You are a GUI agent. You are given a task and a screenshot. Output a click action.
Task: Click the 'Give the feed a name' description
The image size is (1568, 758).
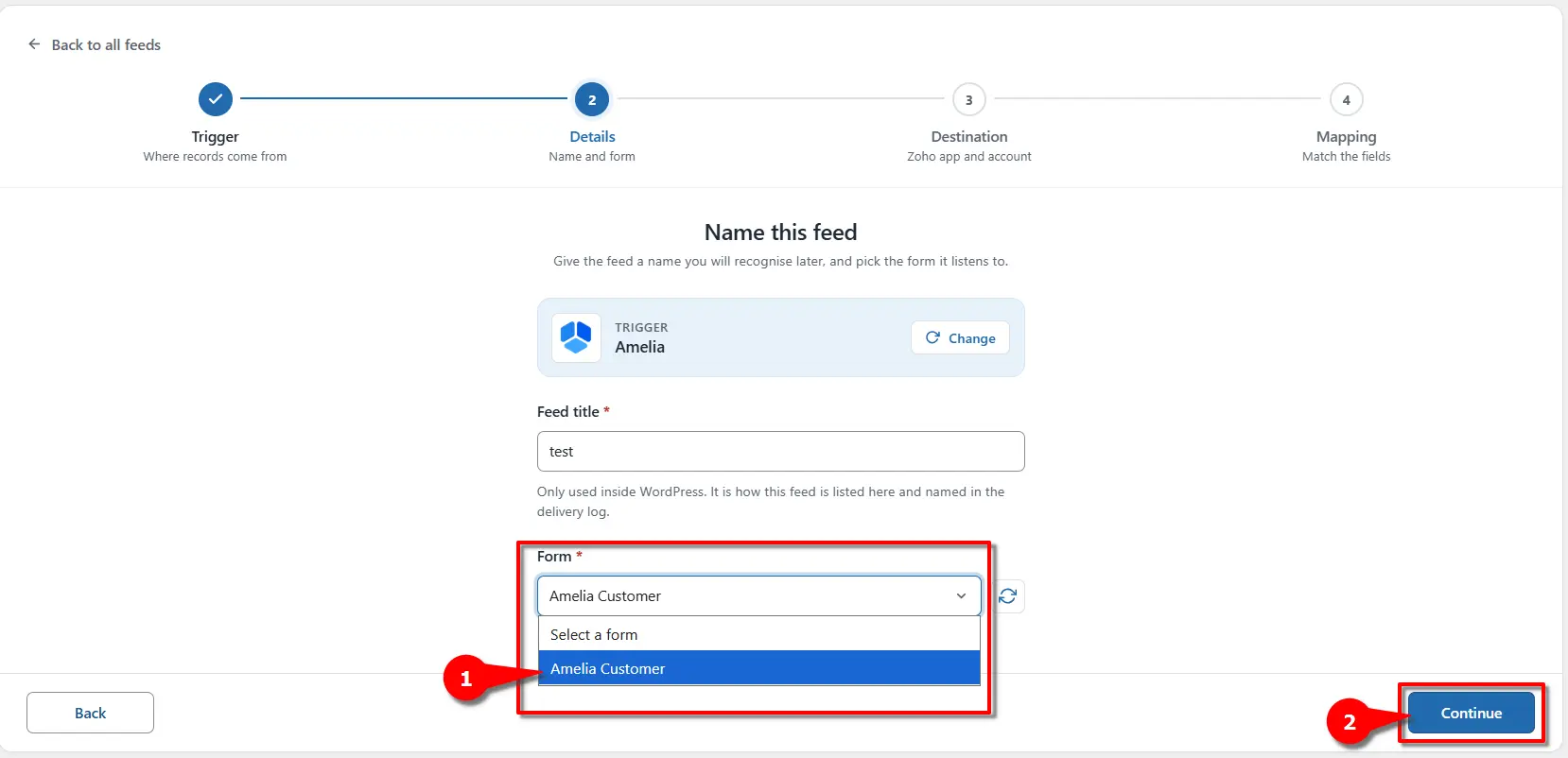pyautogui.click(x=780, y=262)
